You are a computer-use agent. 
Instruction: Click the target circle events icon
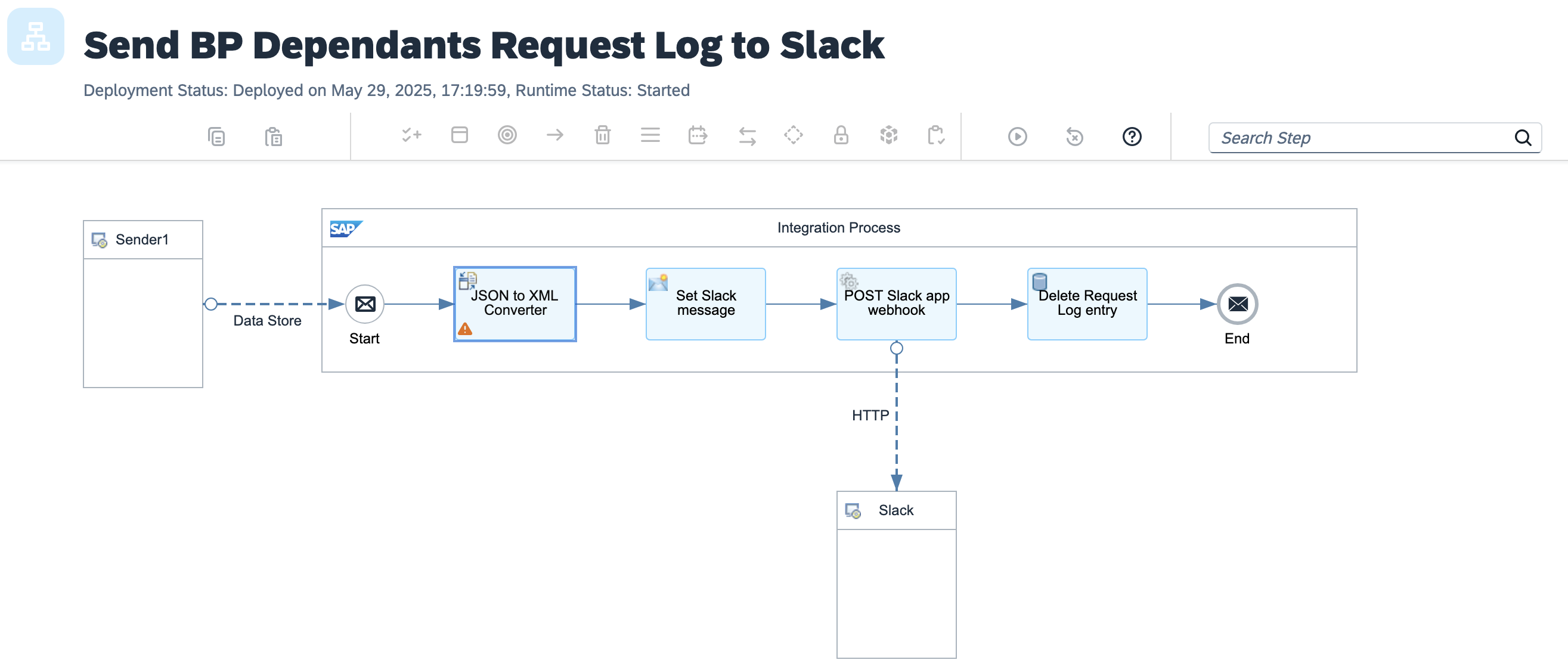[507, 135]
